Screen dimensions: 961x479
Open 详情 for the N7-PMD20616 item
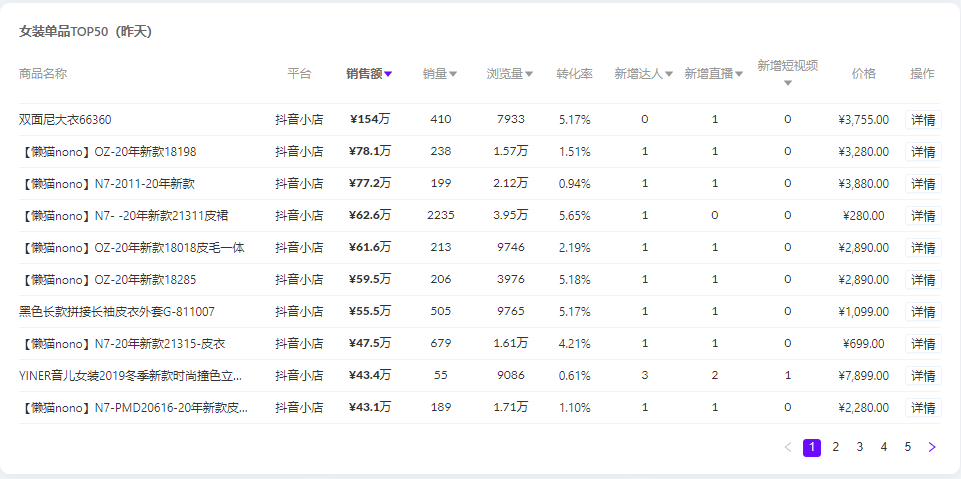point(922,408)
